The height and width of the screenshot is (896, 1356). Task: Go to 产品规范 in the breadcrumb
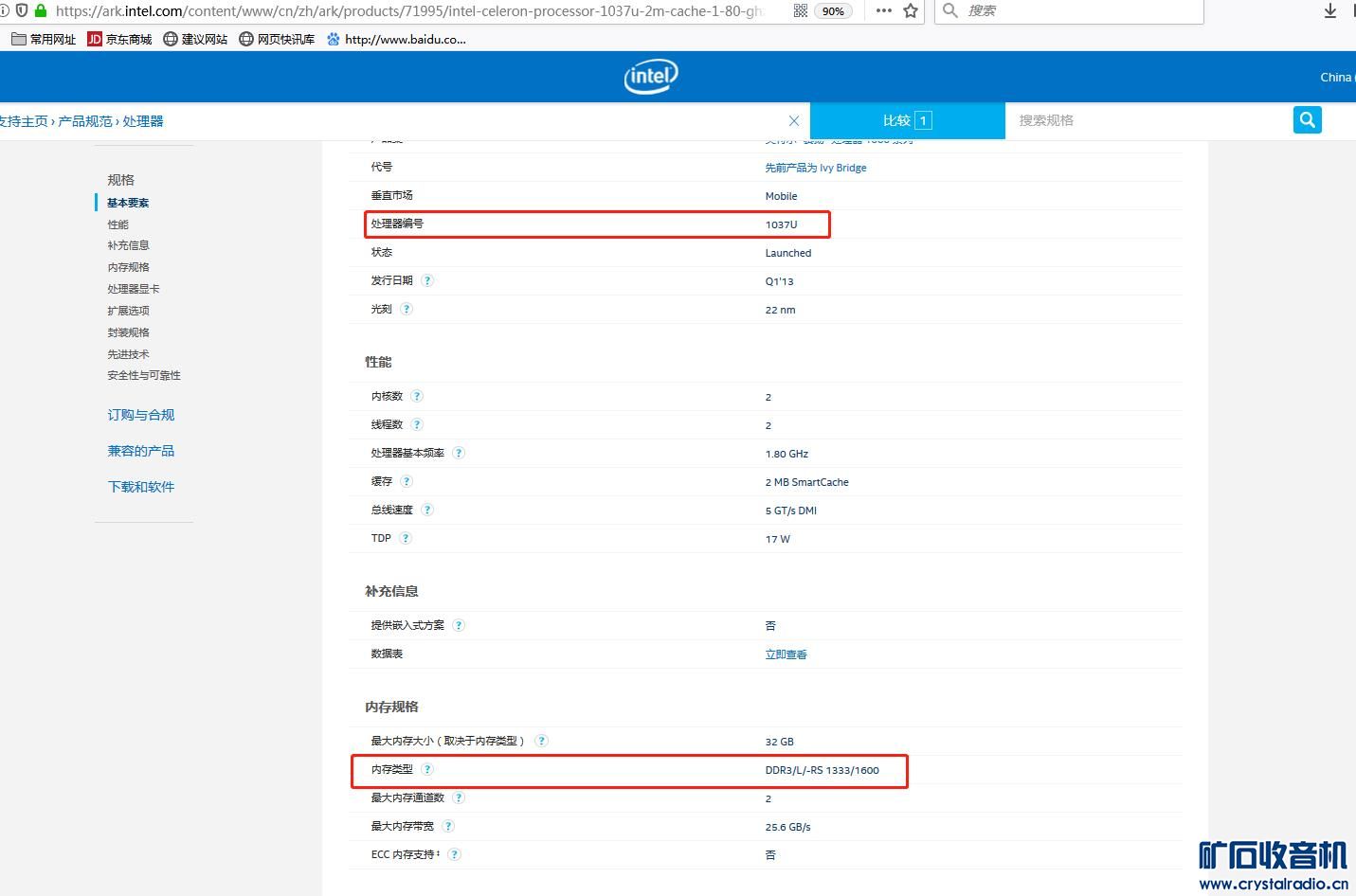click(85, 121)
